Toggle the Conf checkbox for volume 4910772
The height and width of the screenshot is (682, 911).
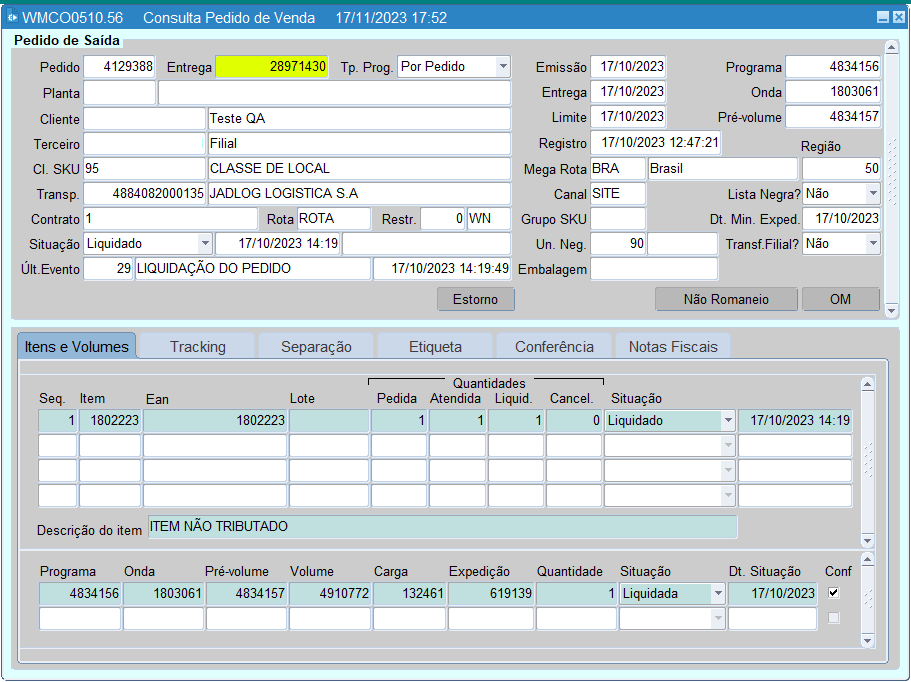pos(833,593)
